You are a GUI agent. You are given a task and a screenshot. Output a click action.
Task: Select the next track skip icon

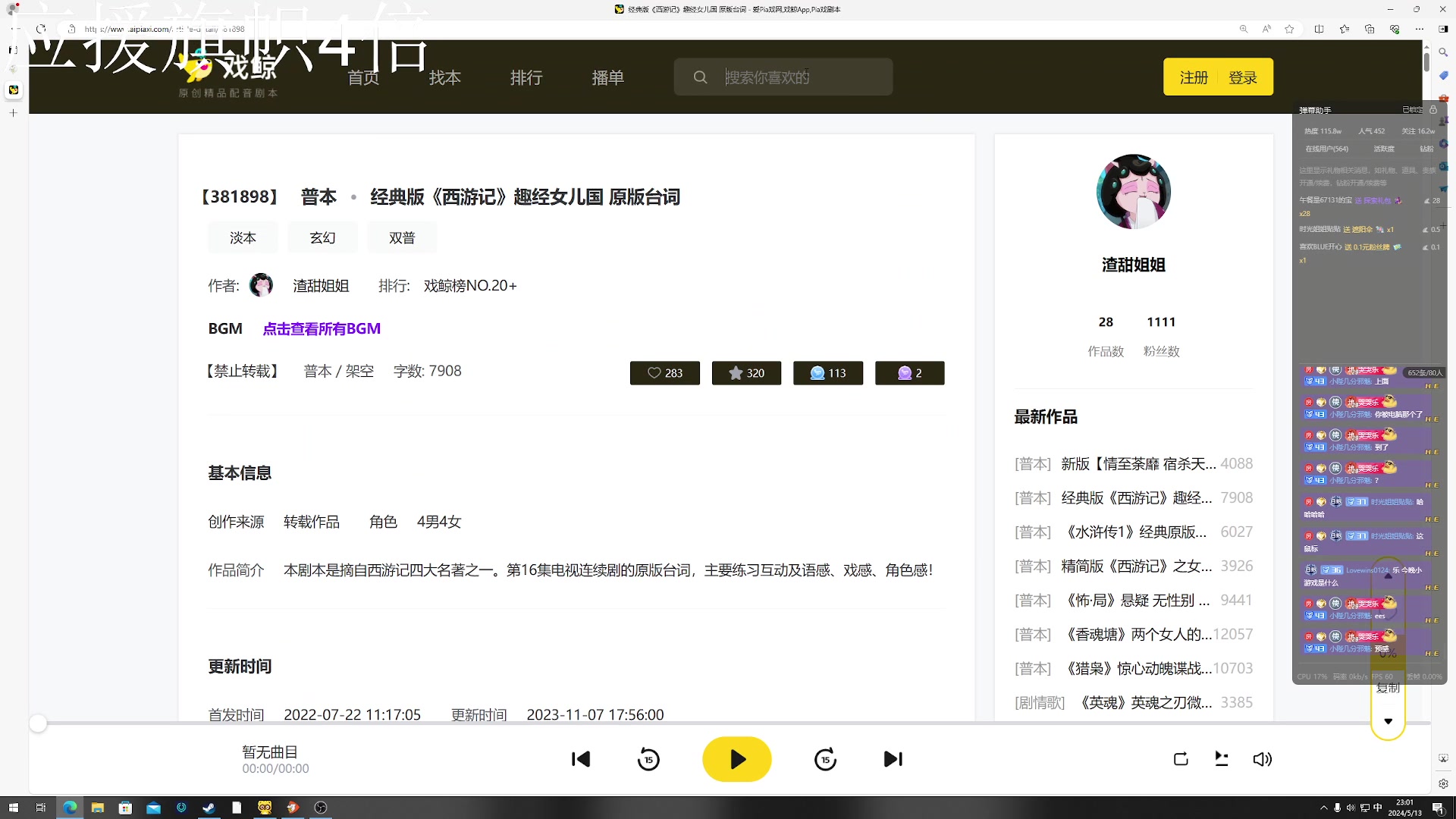click(893, 759)
